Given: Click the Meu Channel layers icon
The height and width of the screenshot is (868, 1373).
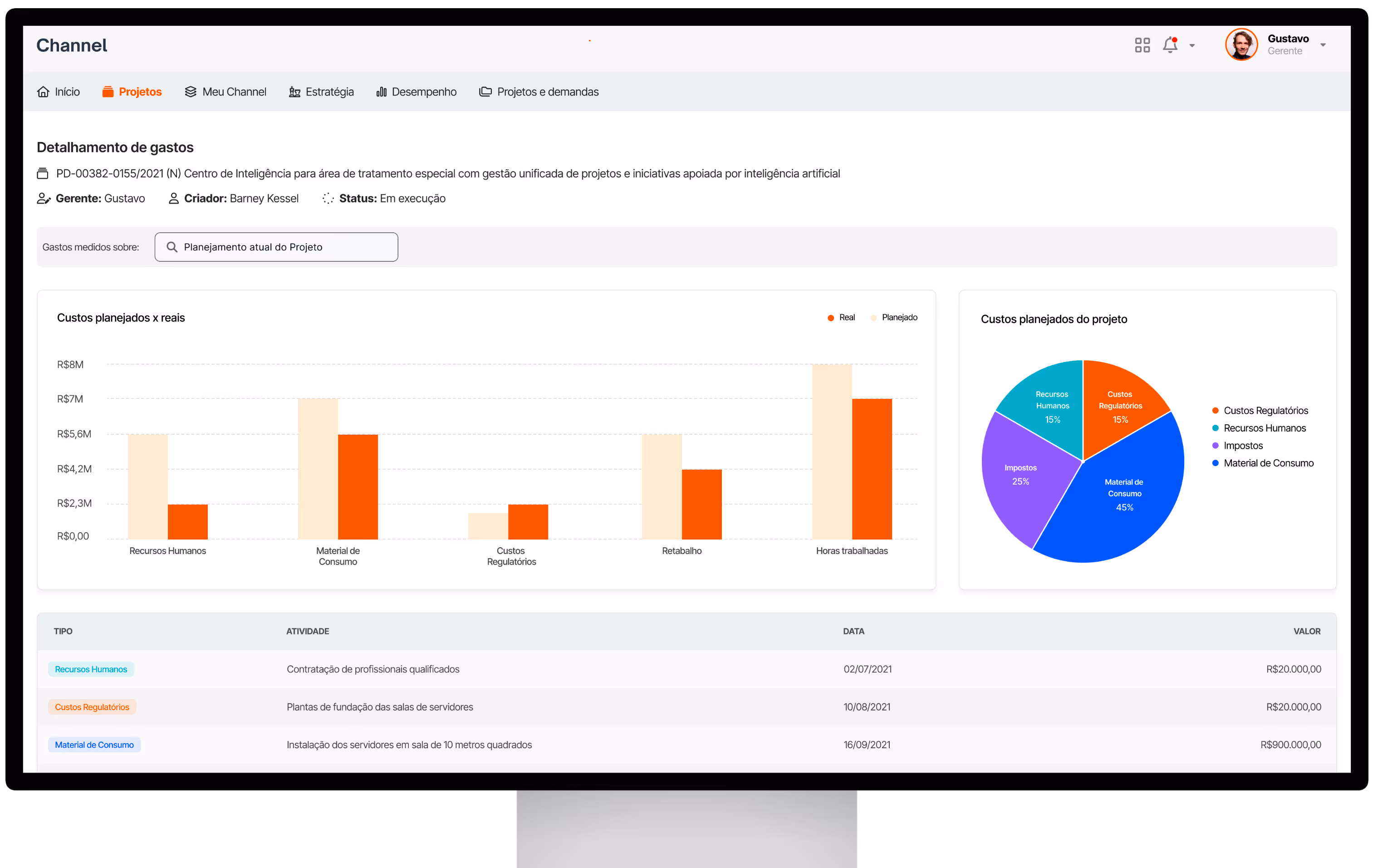Looking at the screenshot, I should click(x=191, y=92).
